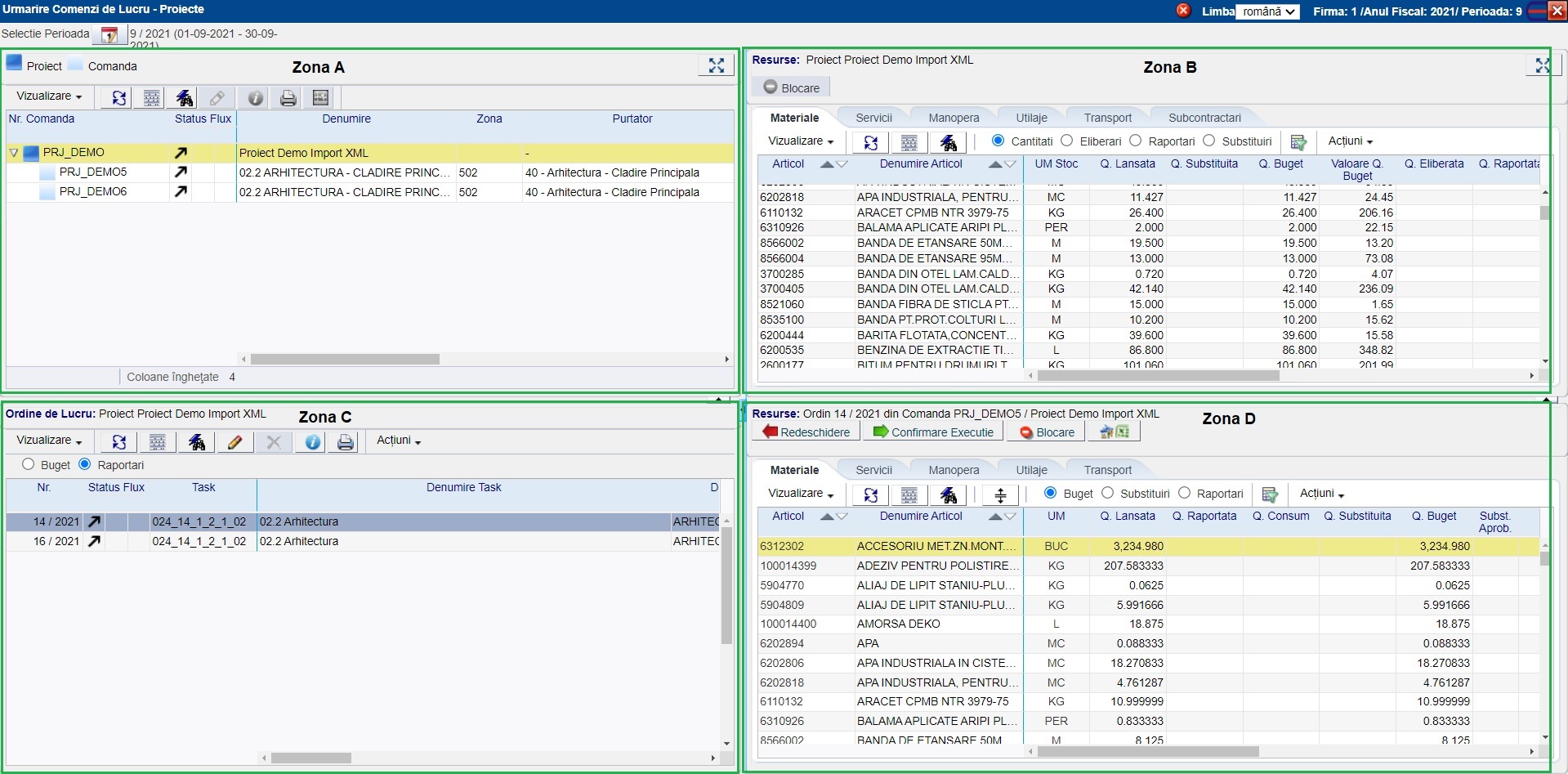Click delete X icon in Ordine de Lucru toolbar

pyautogui.click(x=274, y=442)
